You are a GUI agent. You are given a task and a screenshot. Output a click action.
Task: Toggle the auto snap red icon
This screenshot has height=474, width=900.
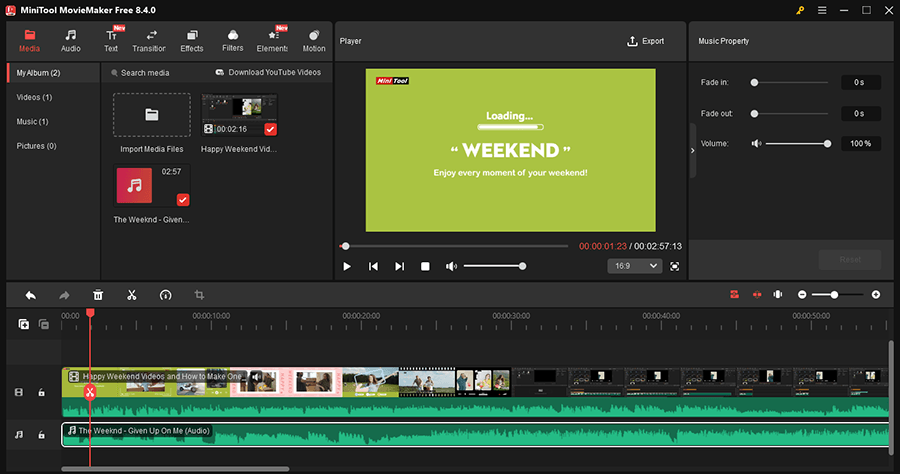tap(734, 294)
